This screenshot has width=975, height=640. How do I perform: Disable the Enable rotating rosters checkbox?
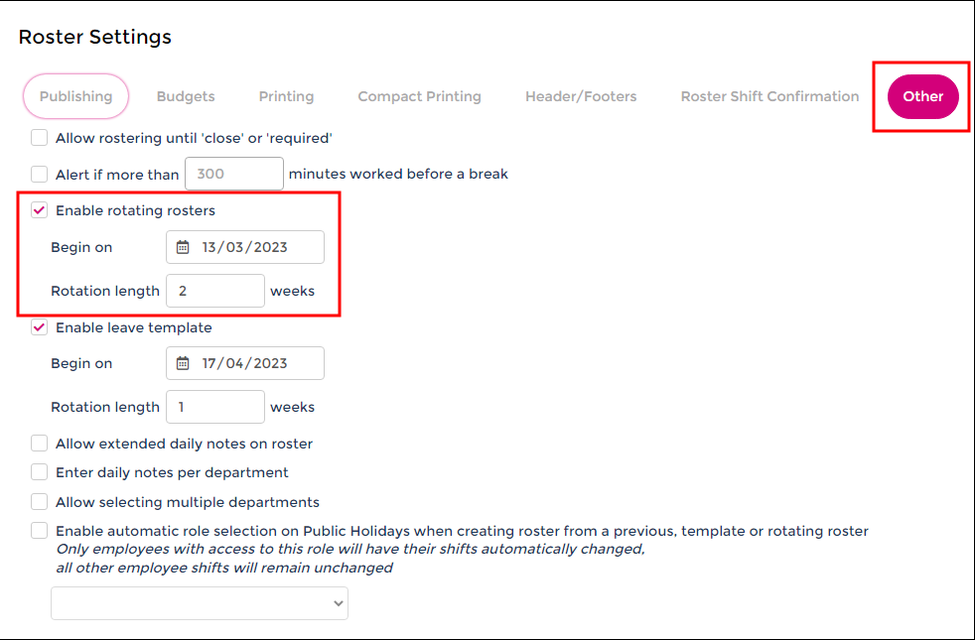tap(39, 210)
